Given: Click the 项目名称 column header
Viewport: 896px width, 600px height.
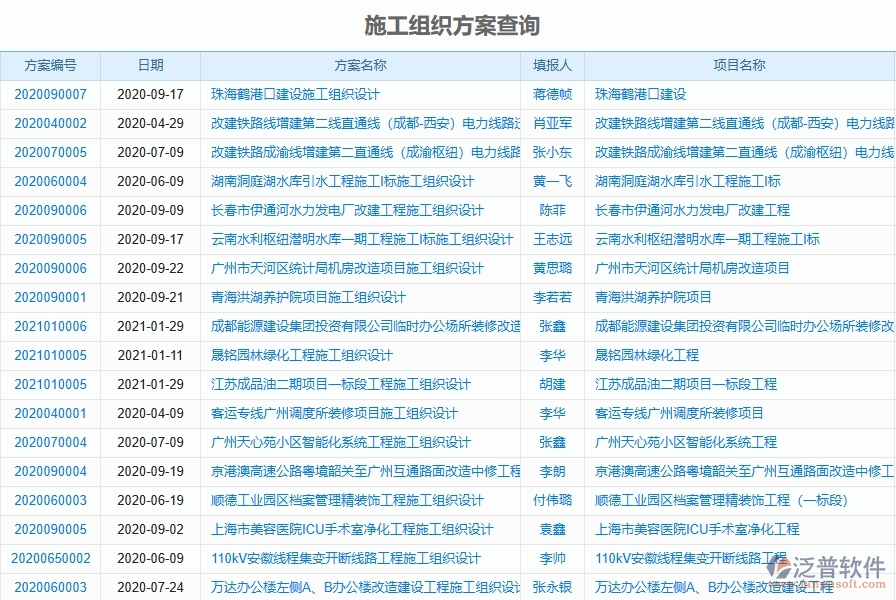Looking at the screenshot, I should pos(740,65).
